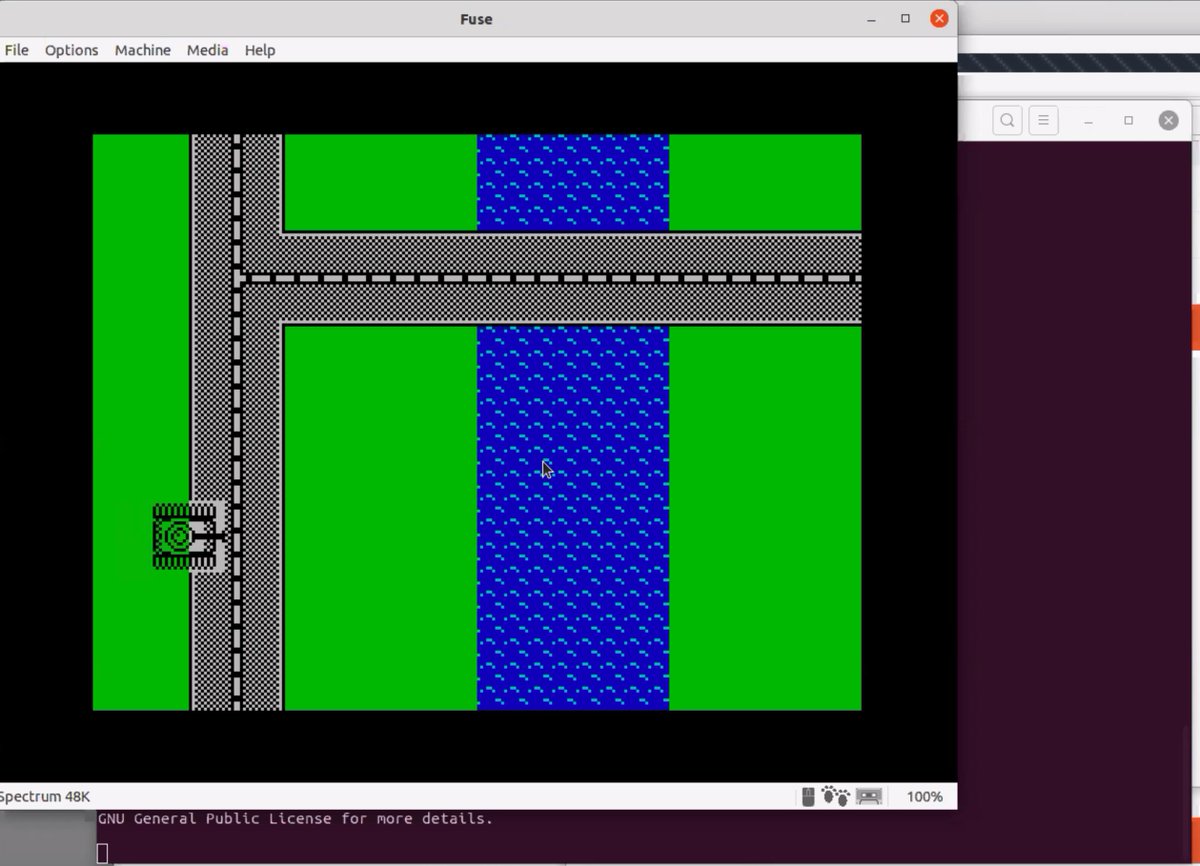The image size is (1200, 866).
Task: Click the green tank sprite in the game
Action: coord(188,537)
